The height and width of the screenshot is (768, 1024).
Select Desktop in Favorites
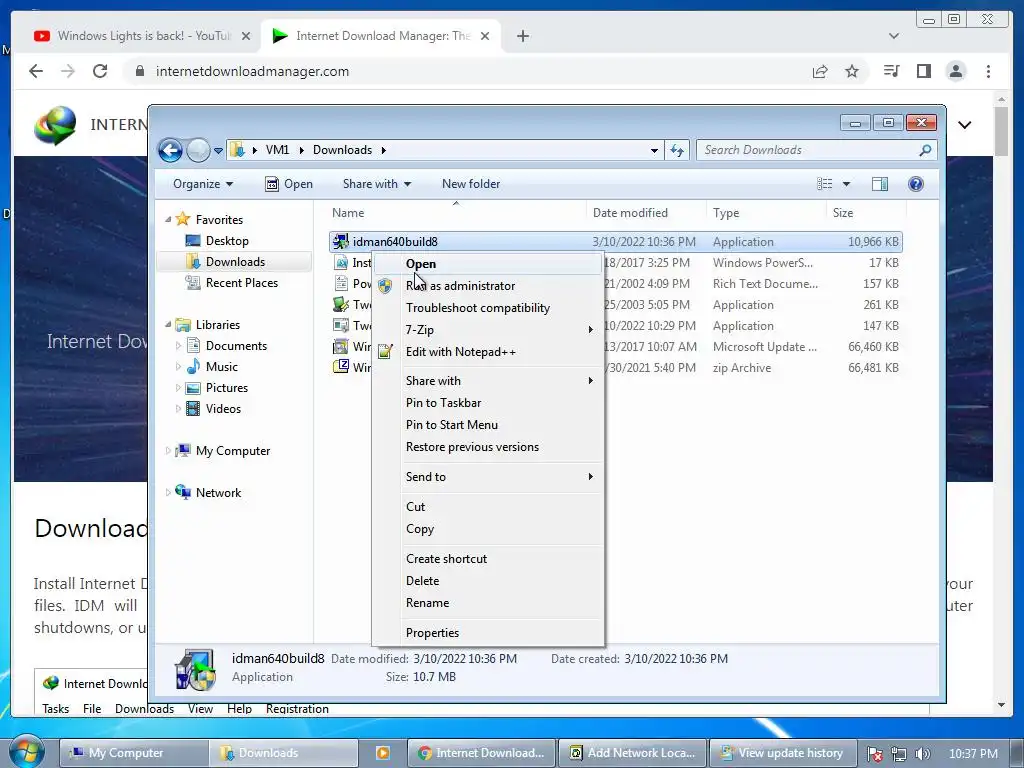[227, 241]
